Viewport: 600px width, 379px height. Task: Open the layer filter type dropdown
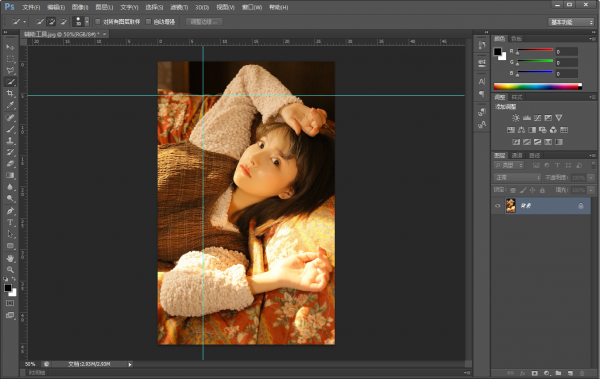tap(509, 165)
